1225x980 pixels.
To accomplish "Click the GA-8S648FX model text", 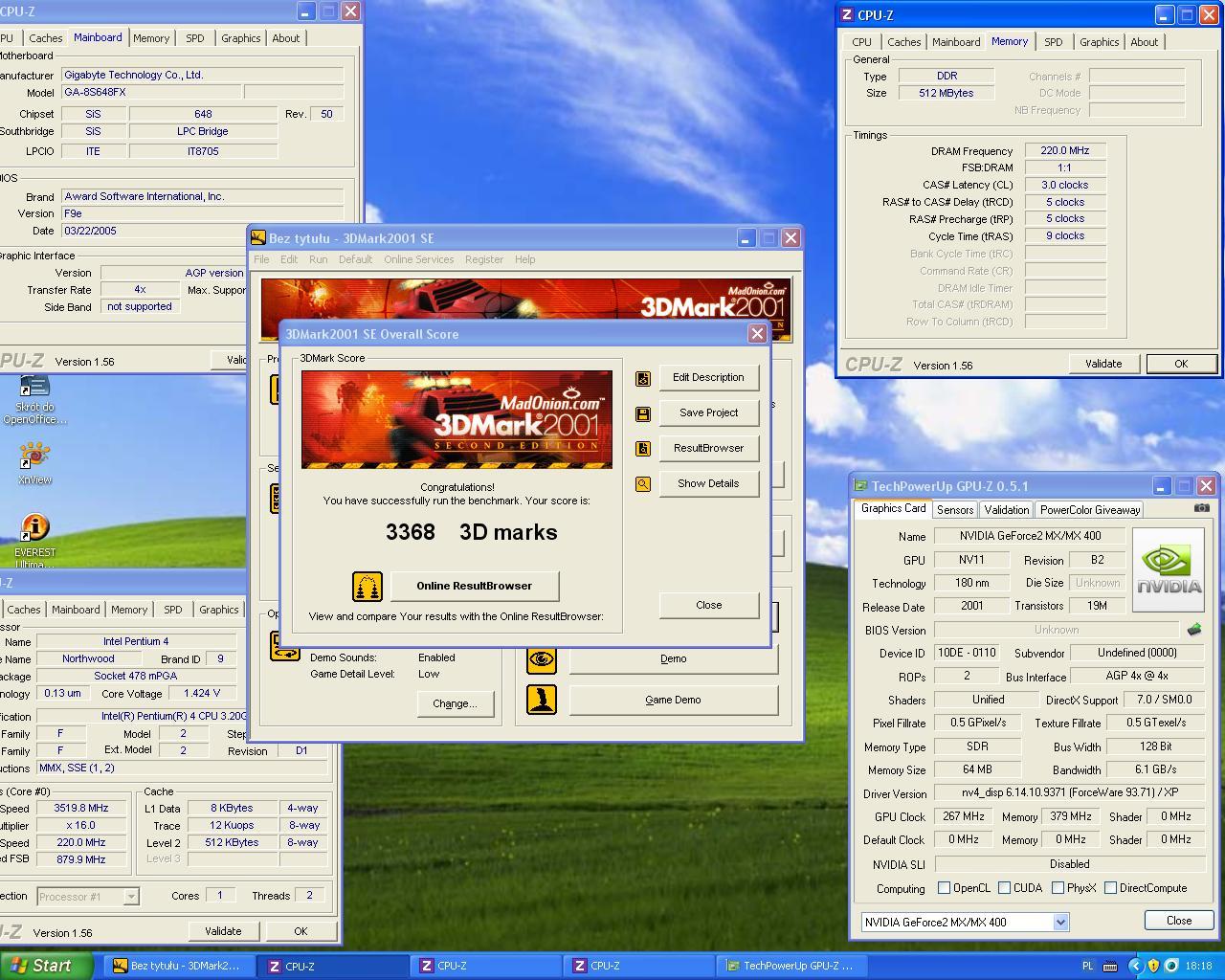I will (95, 92).
